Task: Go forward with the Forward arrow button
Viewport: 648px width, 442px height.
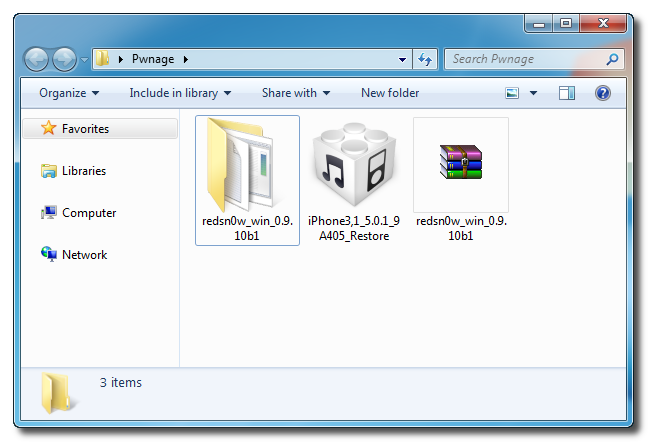Action: [64, 59]
